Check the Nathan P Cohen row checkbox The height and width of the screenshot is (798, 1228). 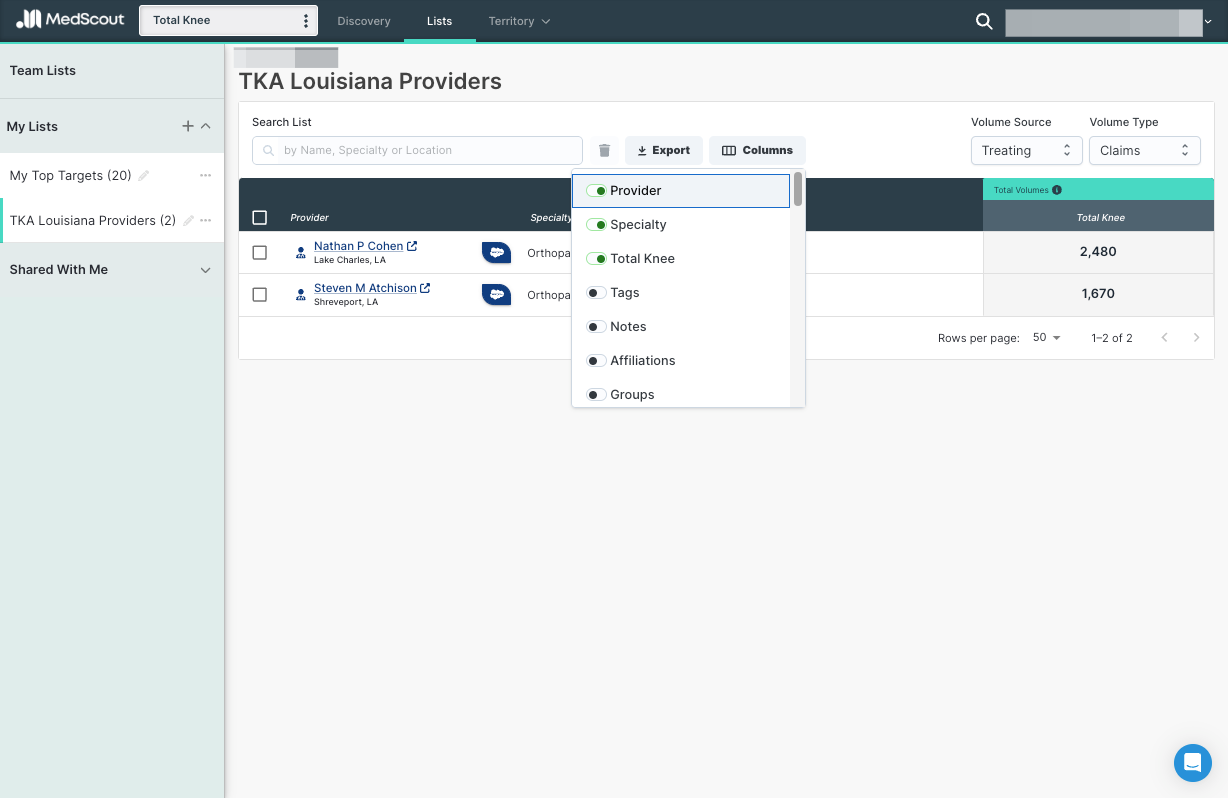pos(260,253)
